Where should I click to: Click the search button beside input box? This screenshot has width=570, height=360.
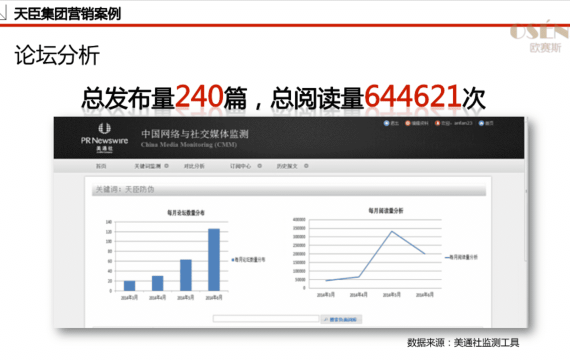[341, 319]
